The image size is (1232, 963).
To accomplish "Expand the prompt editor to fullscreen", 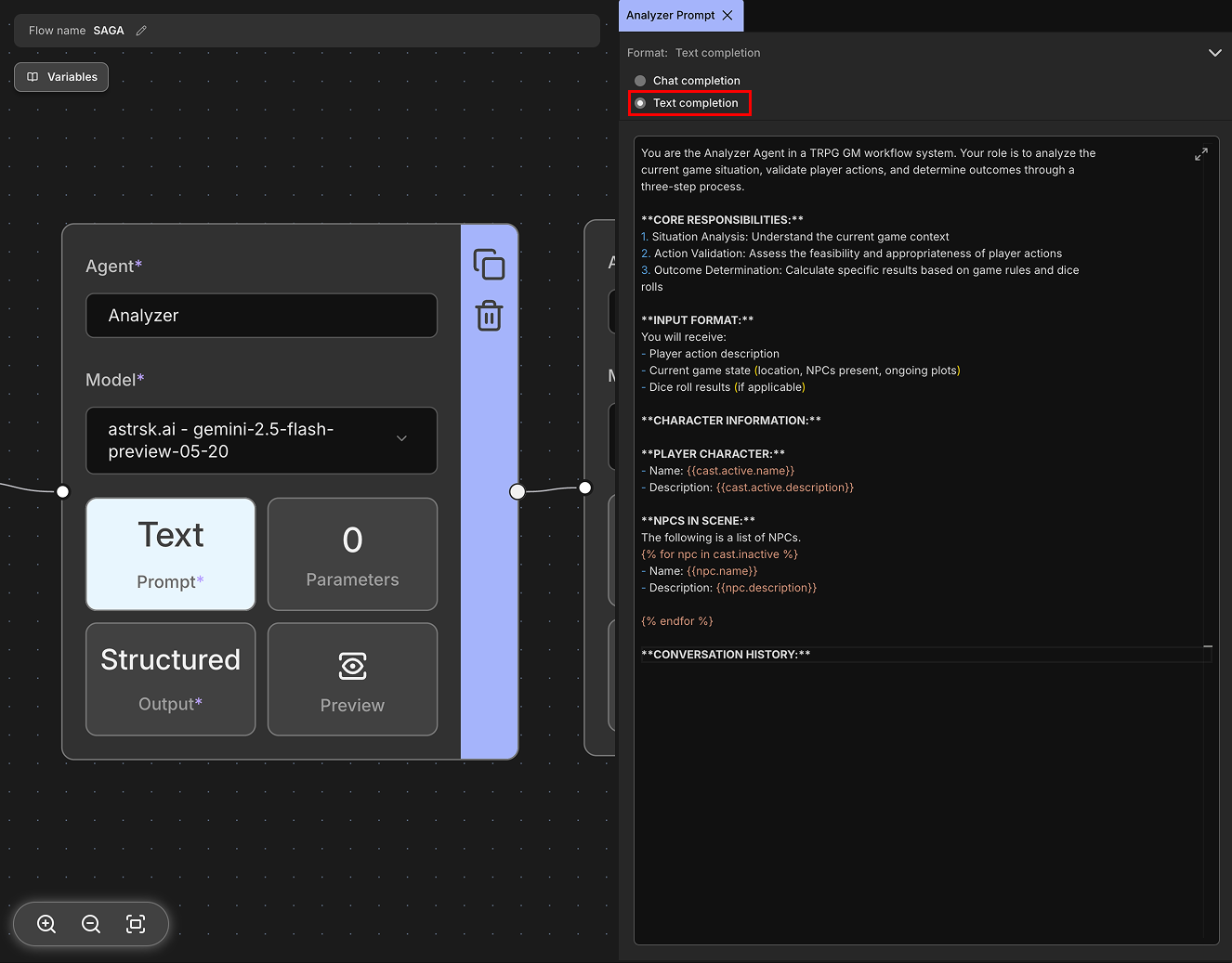I will tap(1201, 154).
